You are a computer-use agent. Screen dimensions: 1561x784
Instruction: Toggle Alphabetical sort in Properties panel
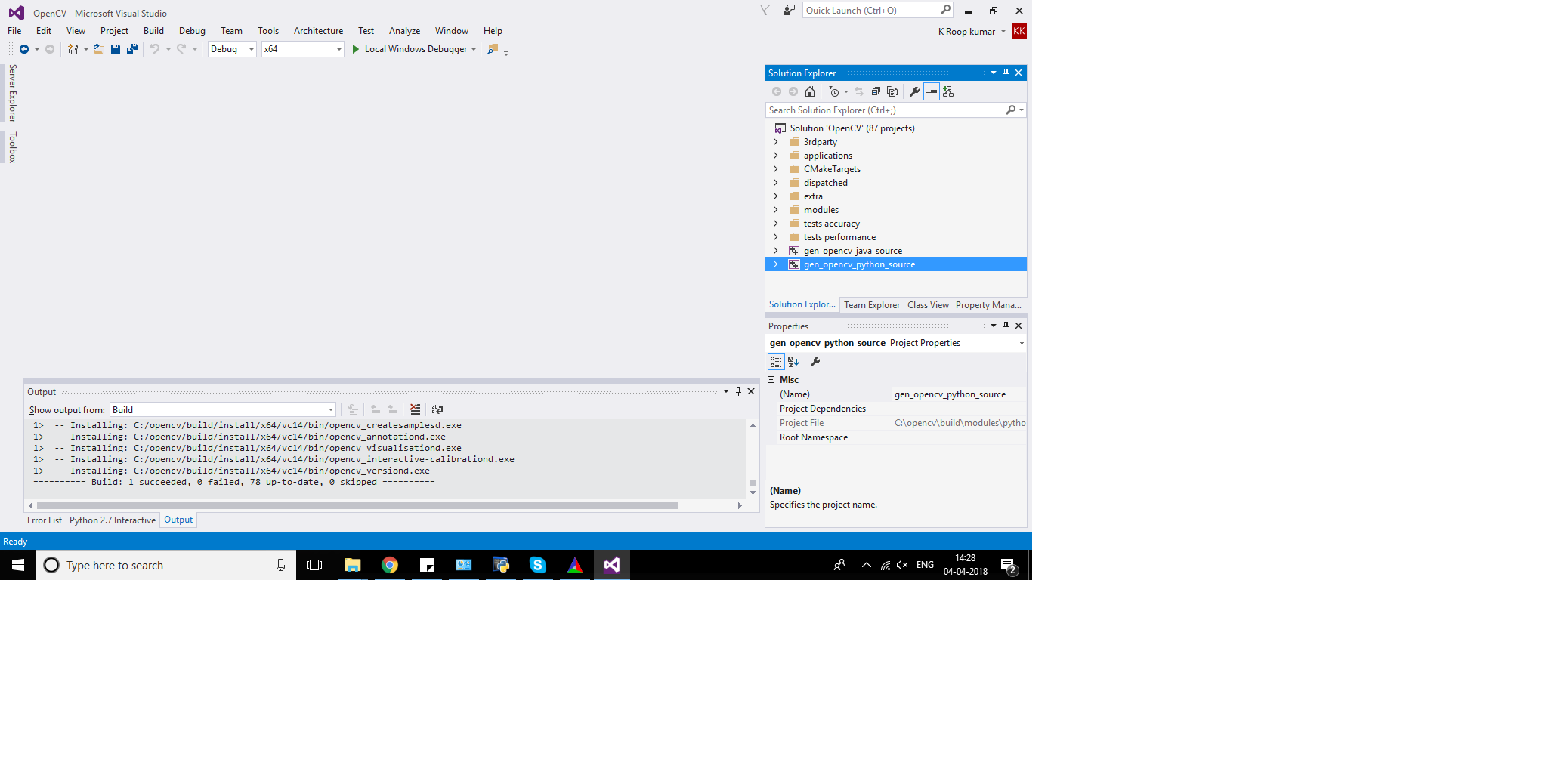793,362
